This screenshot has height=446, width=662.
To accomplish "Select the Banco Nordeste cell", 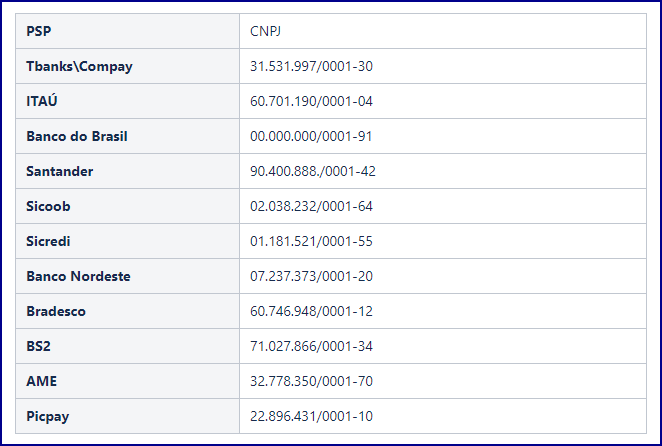I will (x=128, y=276).
